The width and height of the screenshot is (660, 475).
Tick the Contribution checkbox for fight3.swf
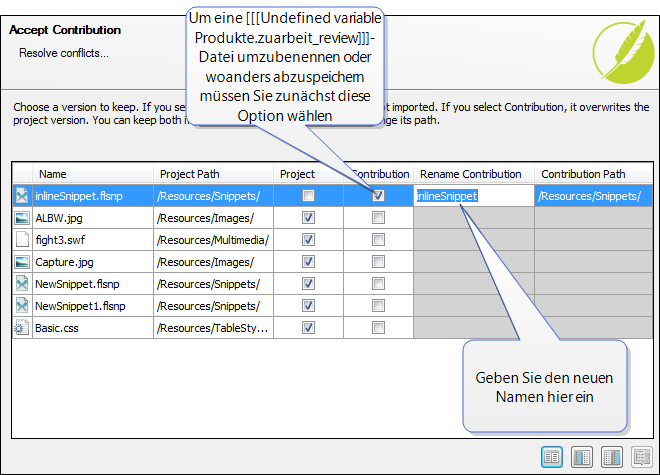pyautogui.click(x=378, y=240)
